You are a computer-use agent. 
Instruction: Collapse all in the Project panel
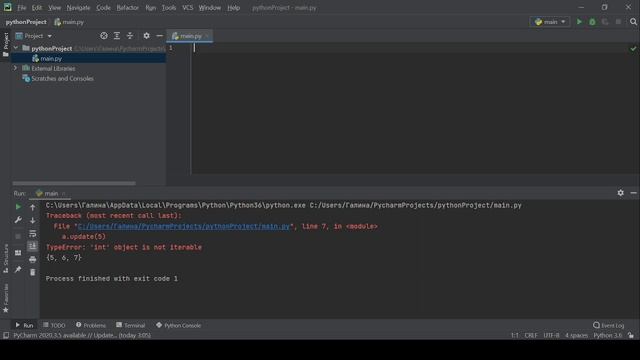click(x=130, y=36)
